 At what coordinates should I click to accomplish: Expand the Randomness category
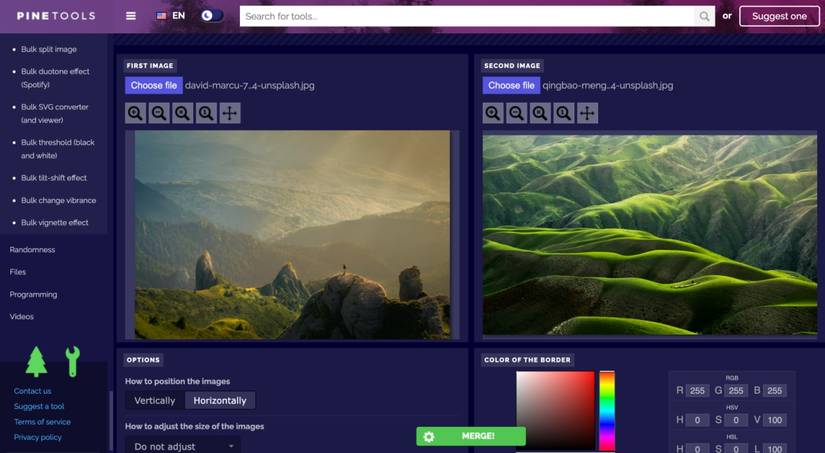point(32,249)
